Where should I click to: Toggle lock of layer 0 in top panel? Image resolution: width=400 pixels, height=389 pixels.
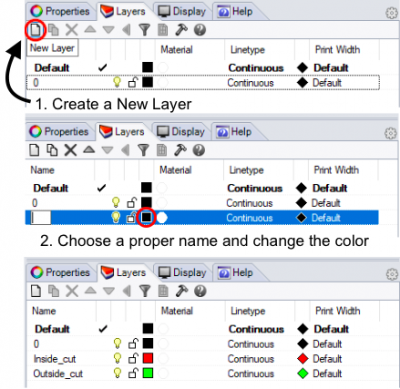(x=133, y=82)
